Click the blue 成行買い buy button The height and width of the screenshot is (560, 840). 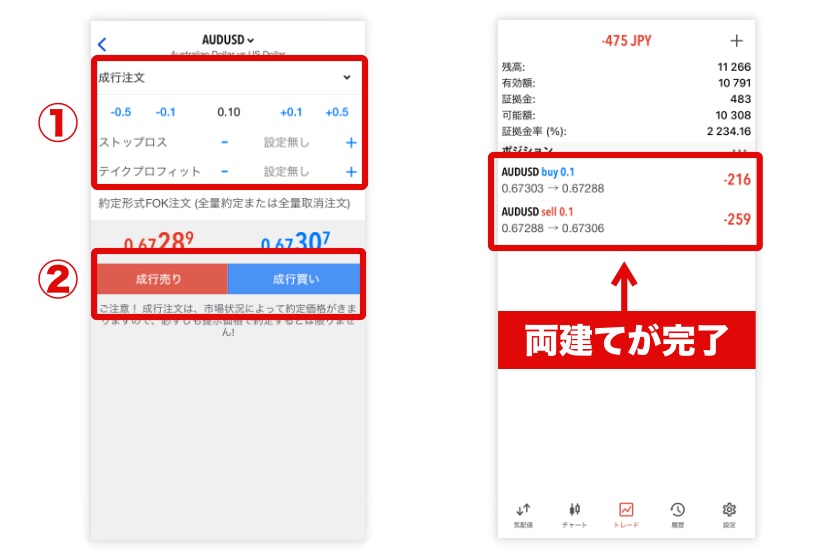pyautogui.click(x=294, y=279)
